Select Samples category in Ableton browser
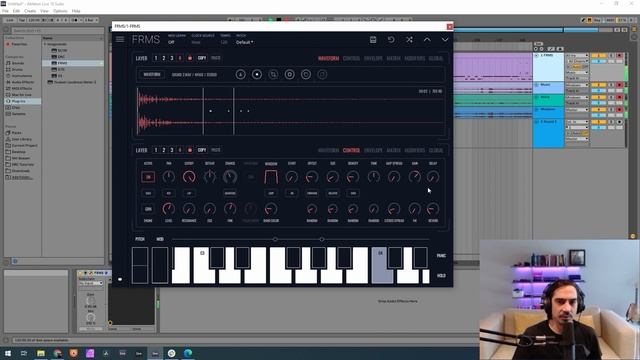640x360 pixels. point(18,114)
